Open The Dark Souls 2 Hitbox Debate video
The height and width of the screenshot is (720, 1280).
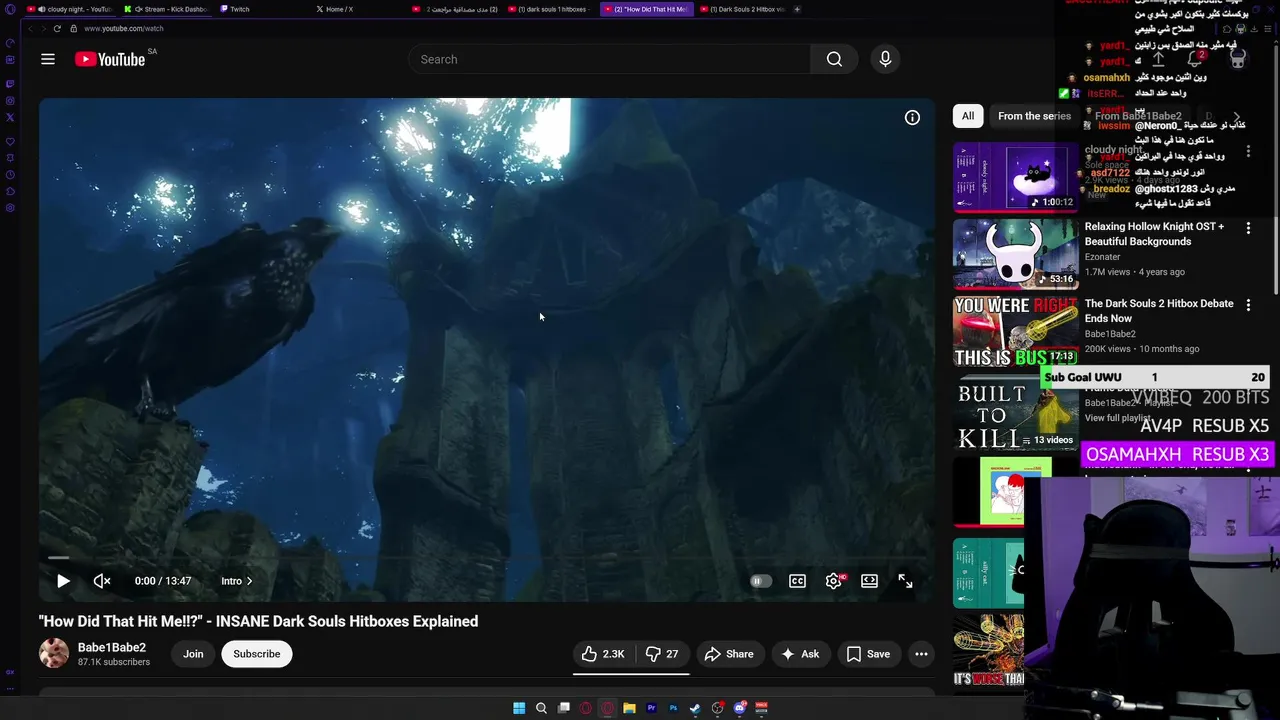click(x=1159, y=311)
